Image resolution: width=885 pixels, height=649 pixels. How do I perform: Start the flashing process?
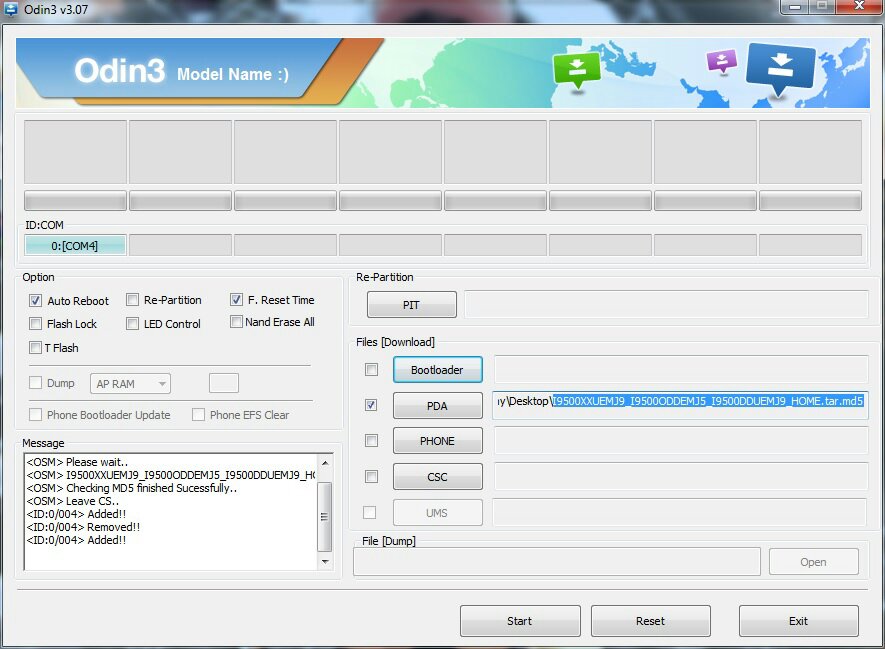tap(520, 621)
